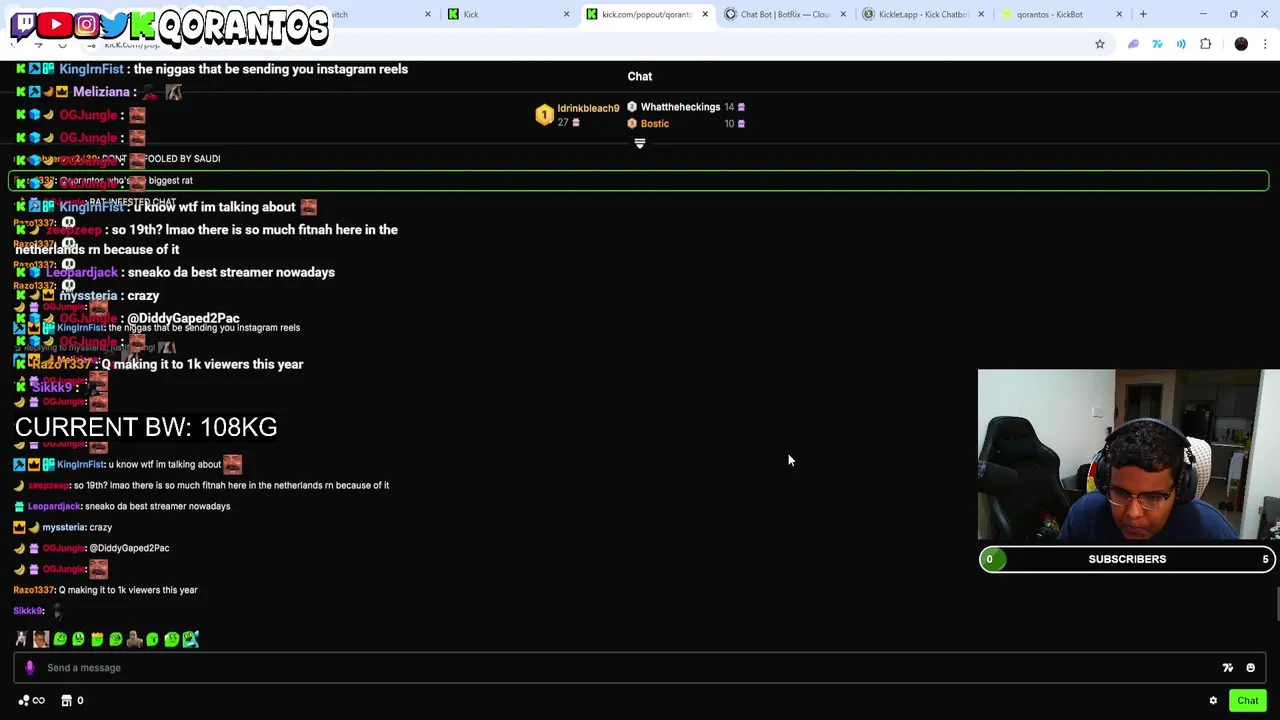1280x720 pixels.
Task: Close the Kick browser tab
Action: 566,14
